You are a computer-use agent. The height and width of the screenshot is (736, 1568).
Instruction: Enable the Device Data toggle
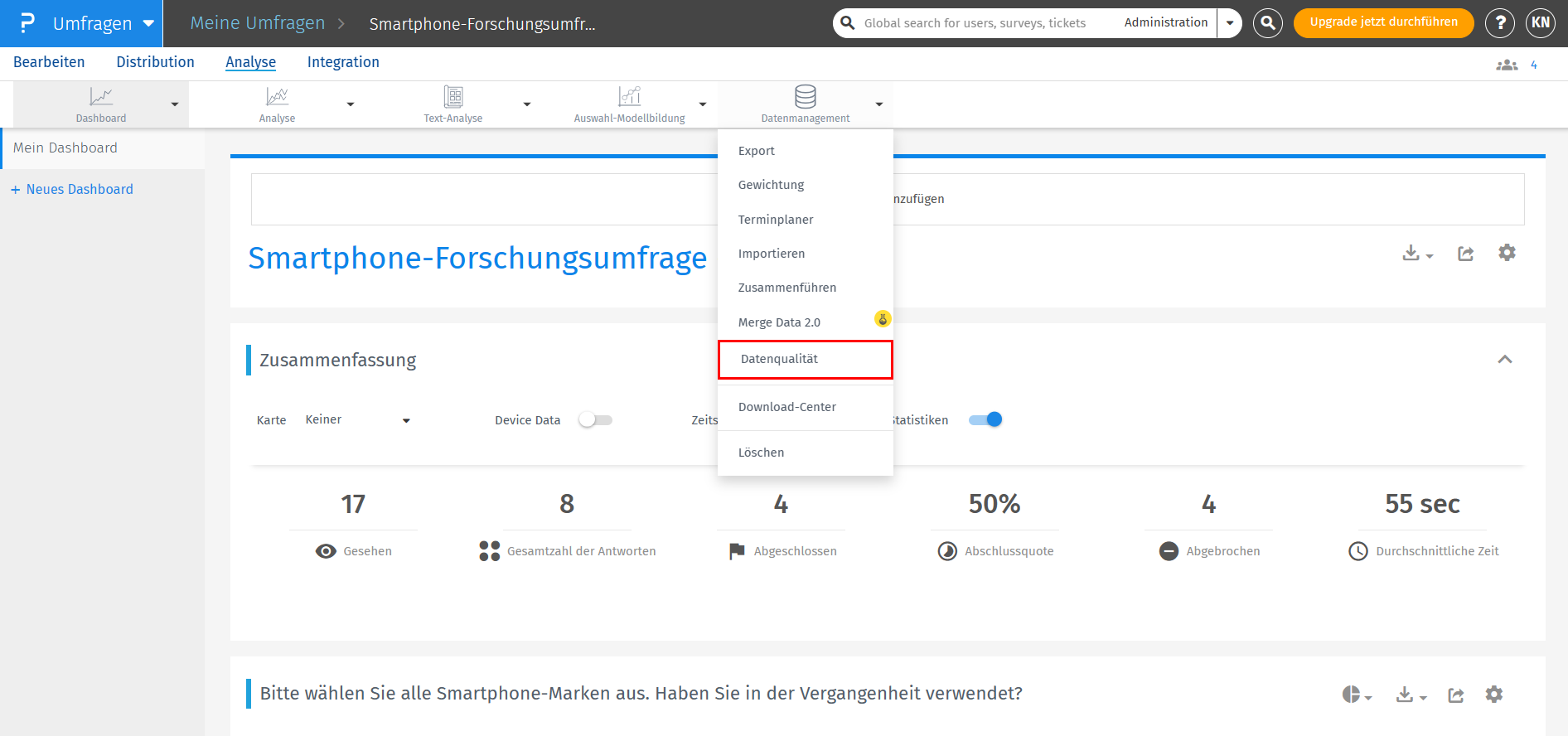[595, 420]
